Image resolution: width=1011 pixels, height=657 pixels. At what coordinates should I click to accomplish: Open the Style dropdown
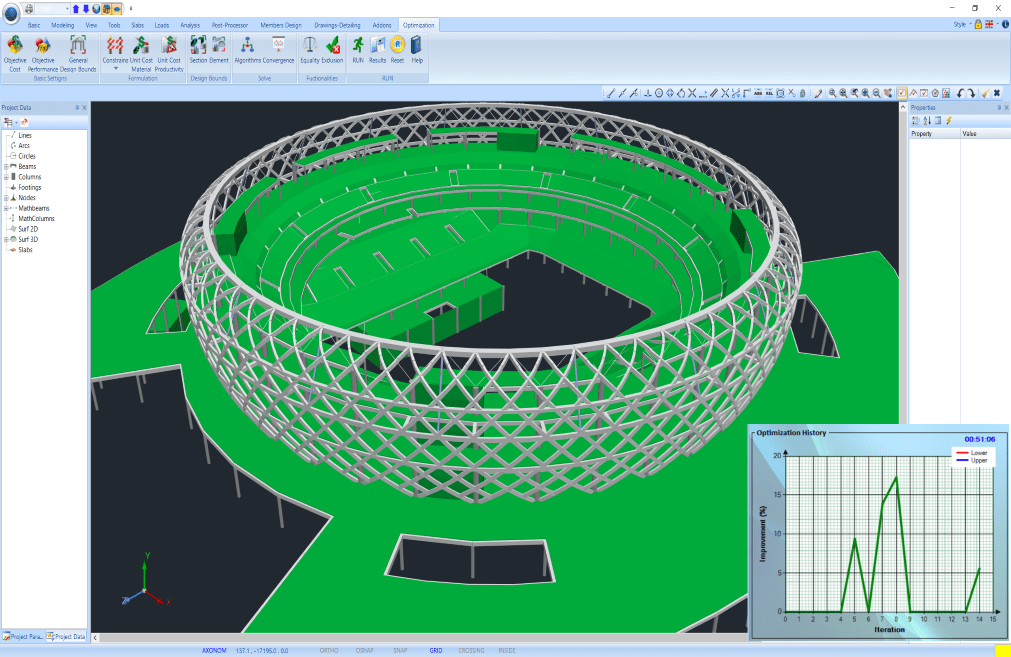(961, 25)
